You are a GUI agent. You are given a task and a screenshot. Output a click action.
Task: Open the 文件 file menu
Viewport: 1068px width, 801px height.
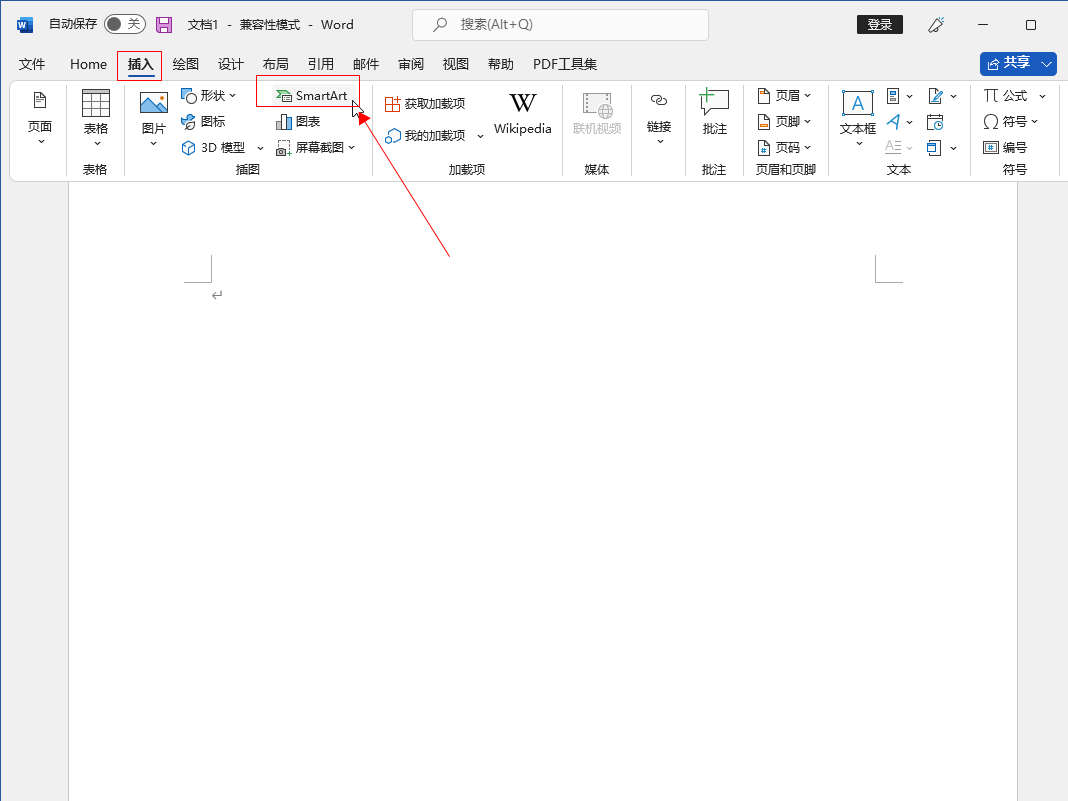click(32, 64)
